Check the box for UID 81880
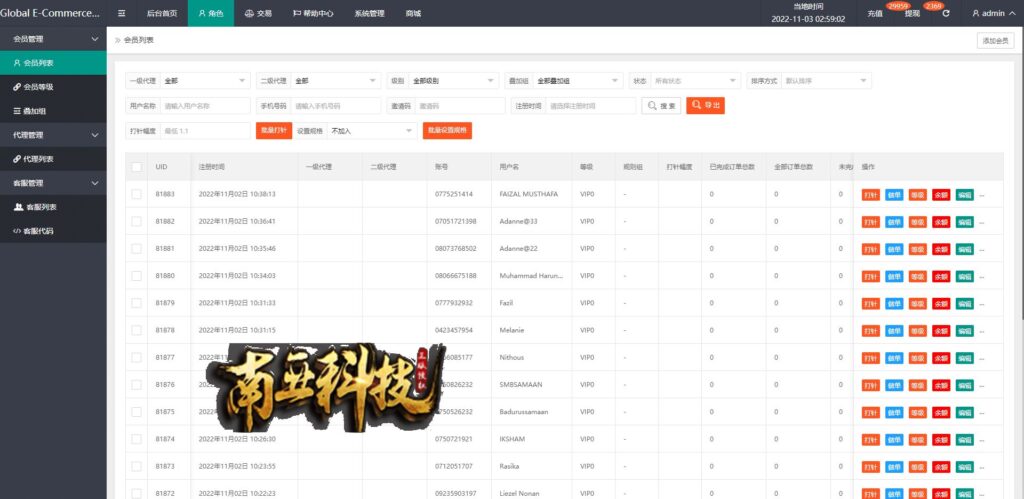 pos(136,276)
